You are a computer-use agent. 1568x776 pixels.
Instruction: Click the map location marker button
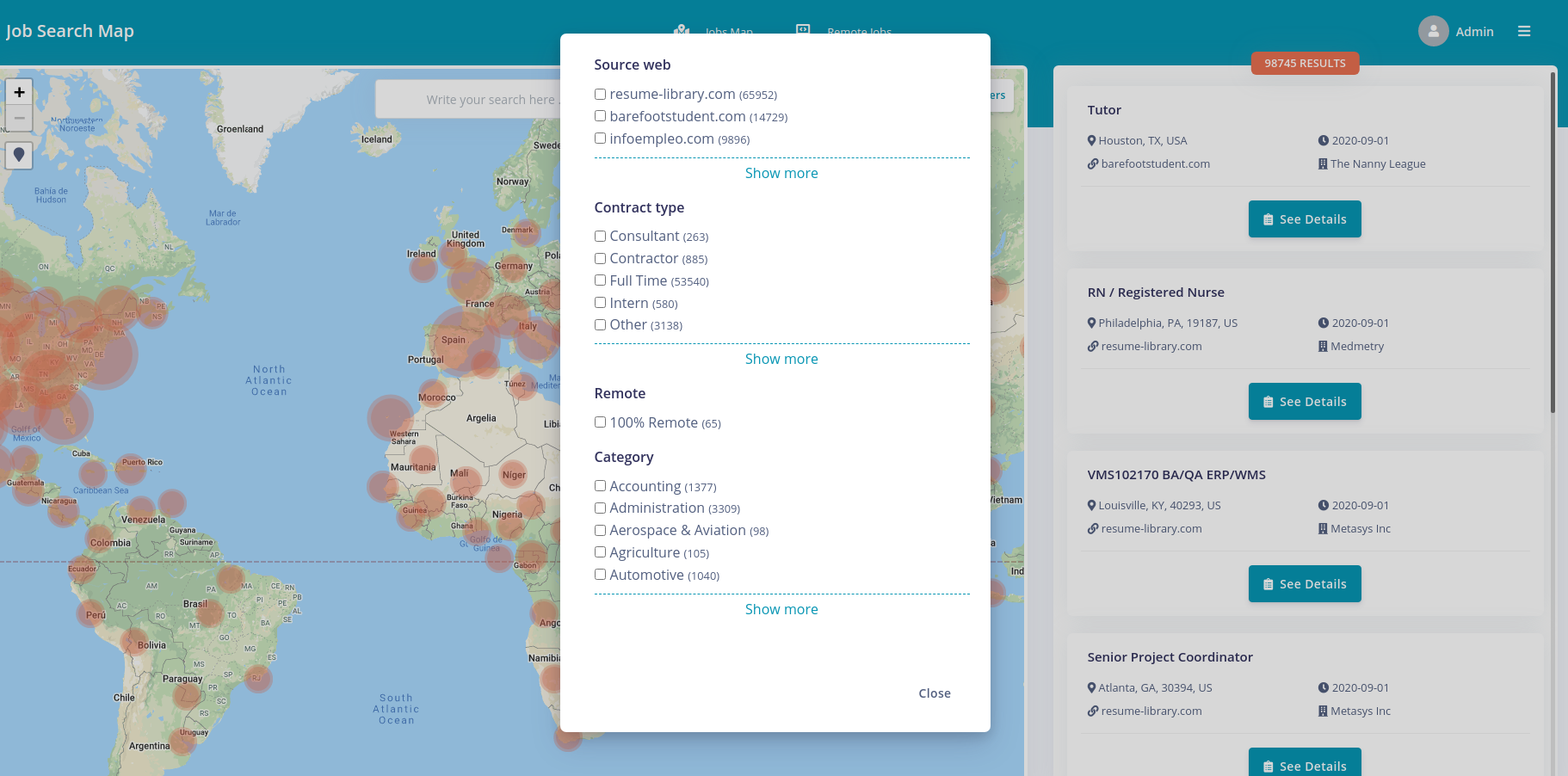pos(19,156)
